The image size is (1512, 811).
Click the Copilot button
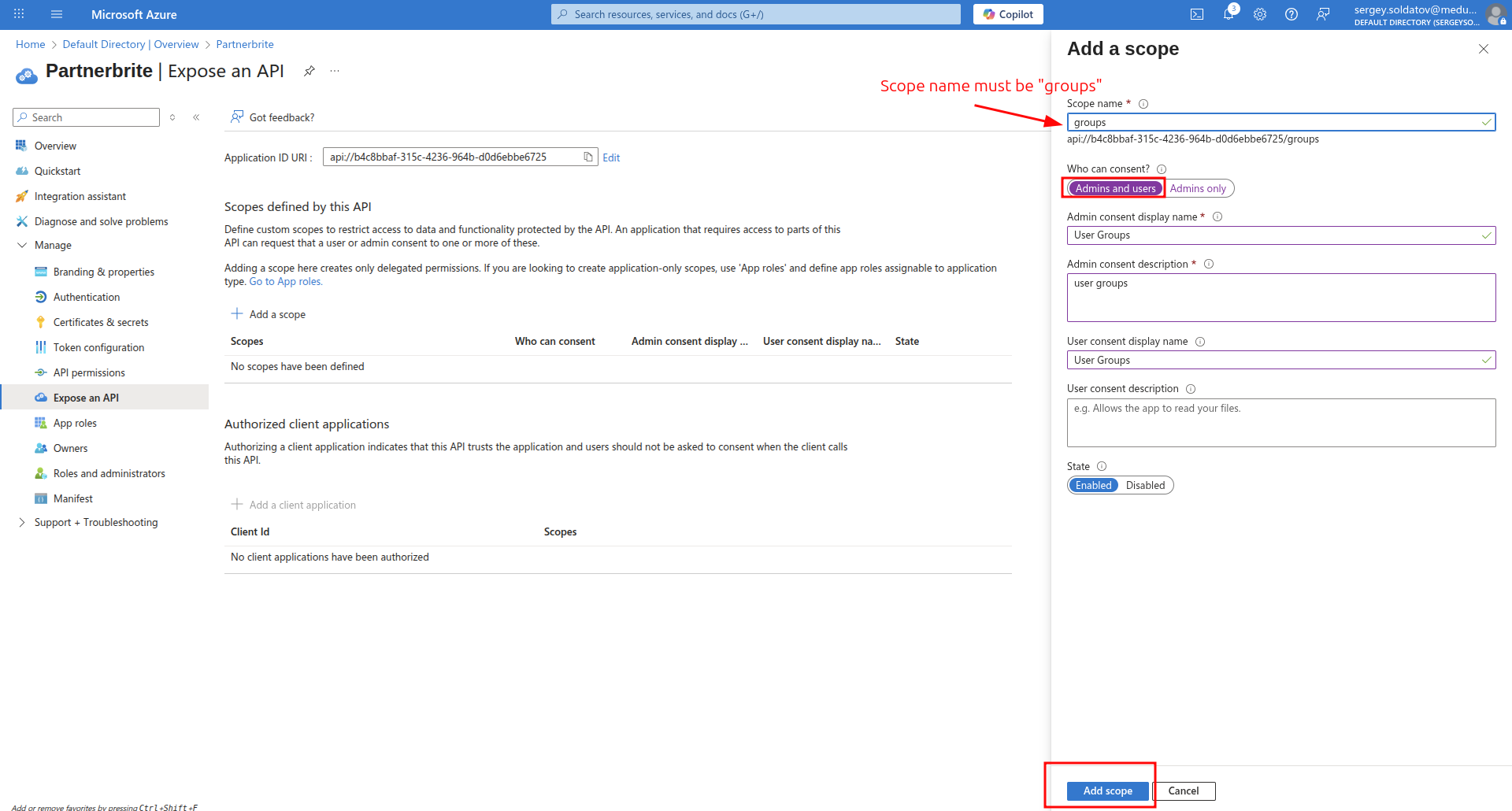click(x=1008, y=14)
